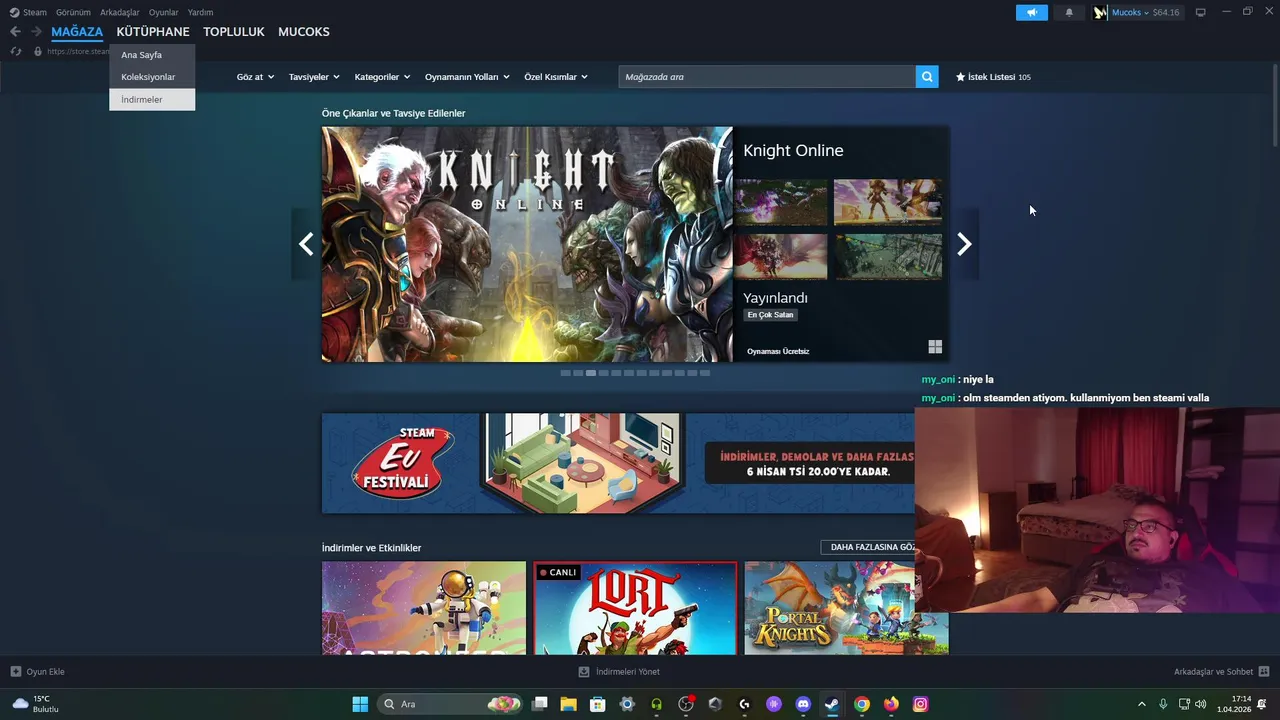
Task: View second Knight Online screenshot thumbnail
Action: (888, 202)
